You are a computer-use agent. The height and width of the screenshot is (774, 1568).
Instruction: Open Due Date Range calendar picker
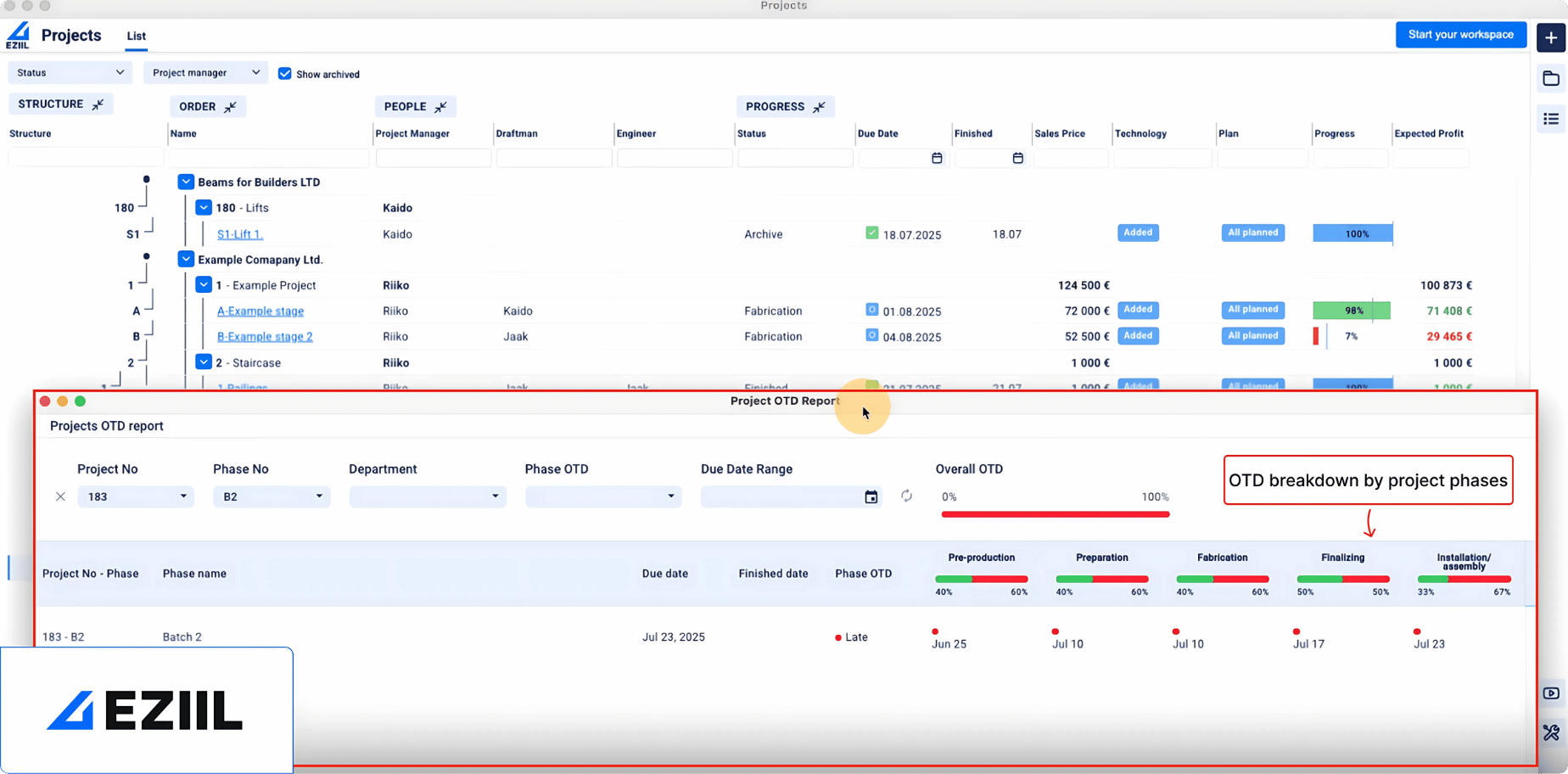coord(871,497)
